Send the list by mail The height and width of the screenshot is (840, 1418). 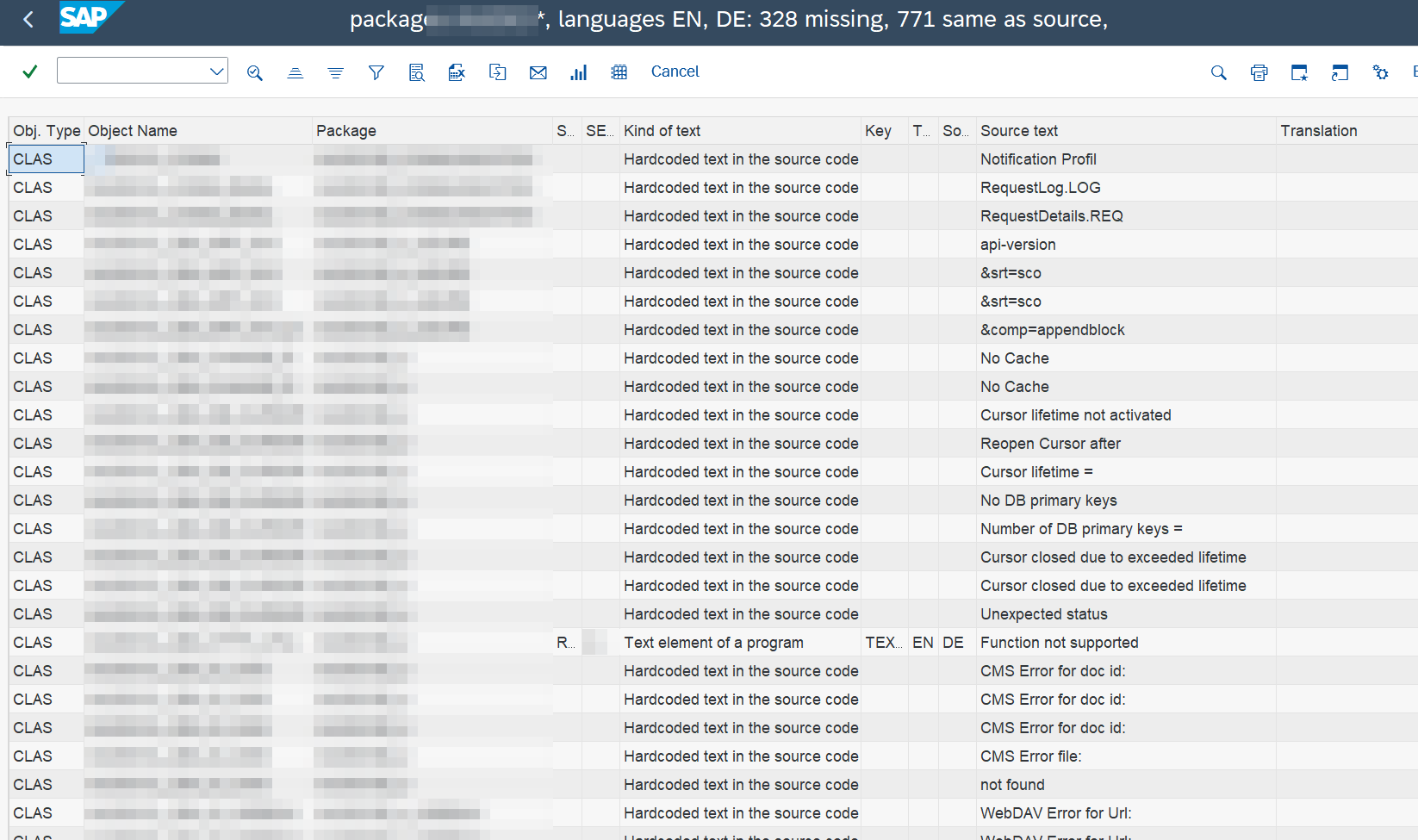tap(538, 72)
